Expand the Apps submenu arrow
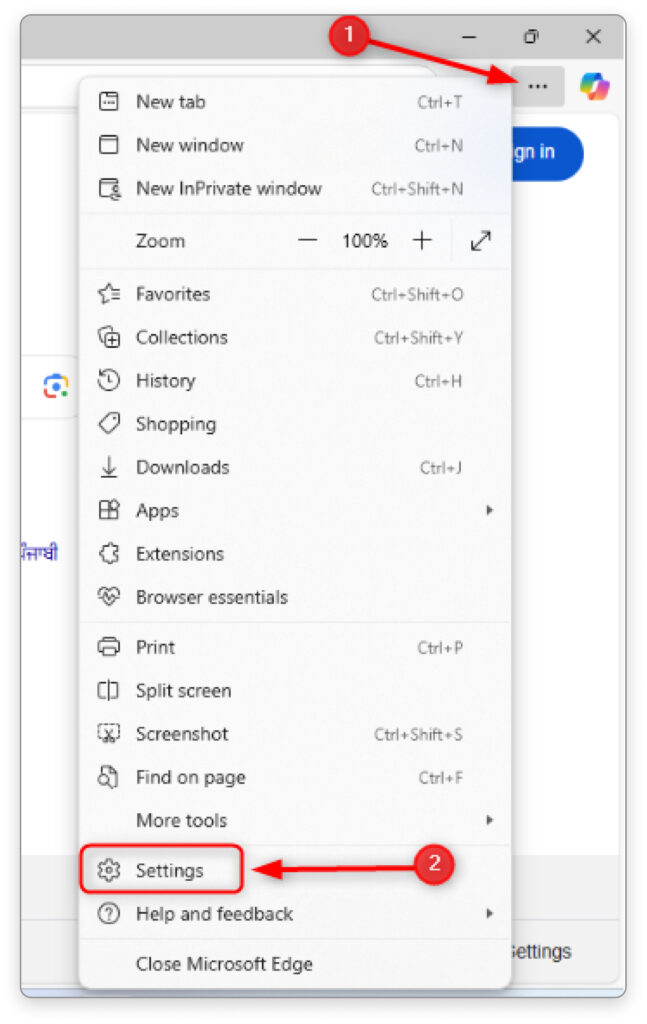Viewport: 647px width, 1024px height. (x=489, y=510)
